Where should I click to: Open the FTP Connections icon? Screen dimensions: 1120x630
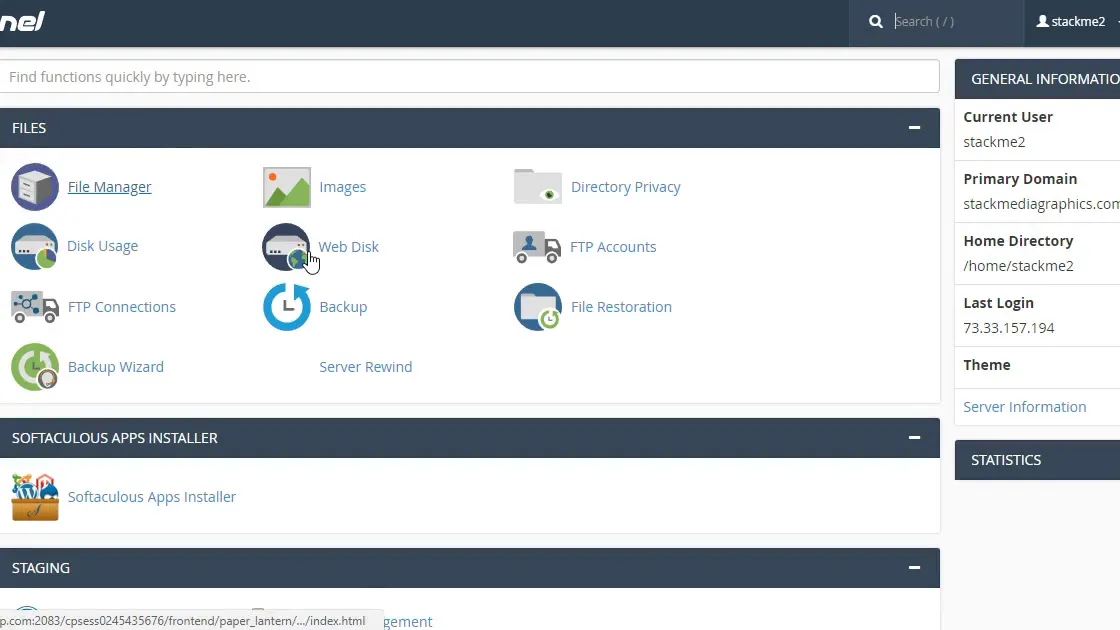[x=35, y=307]
